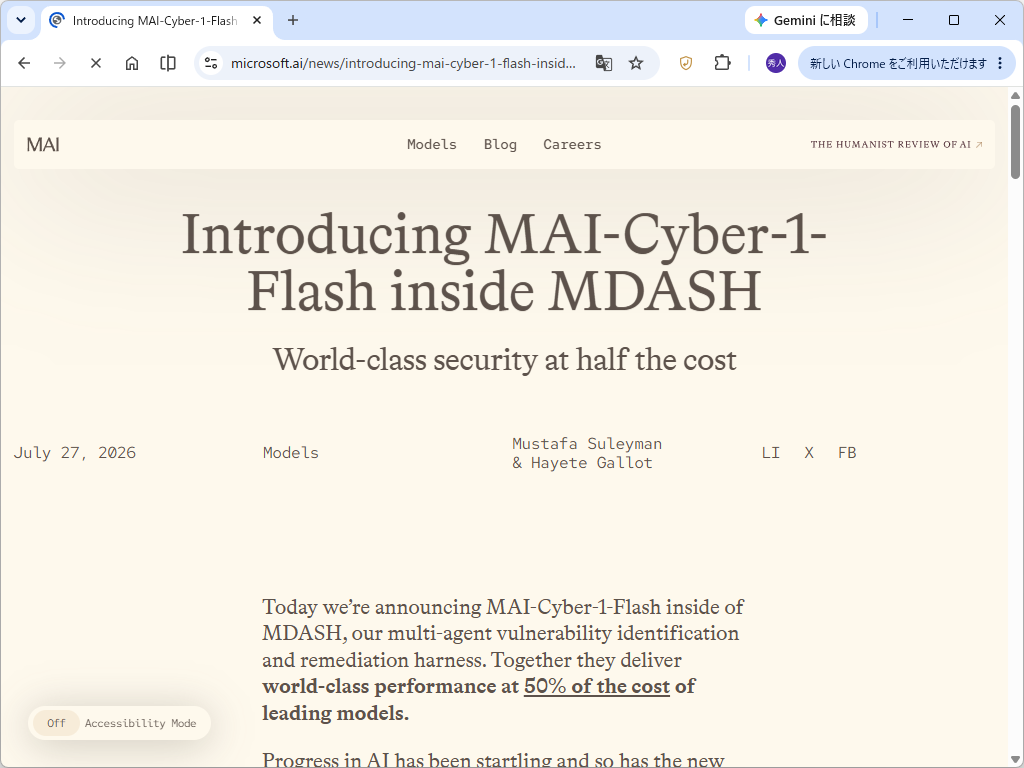Image resolution: width=1024 pixels, height=768 pixels.
Task: Close the MAI-Cyber-1-Flash tab
Action: [257, 20]
